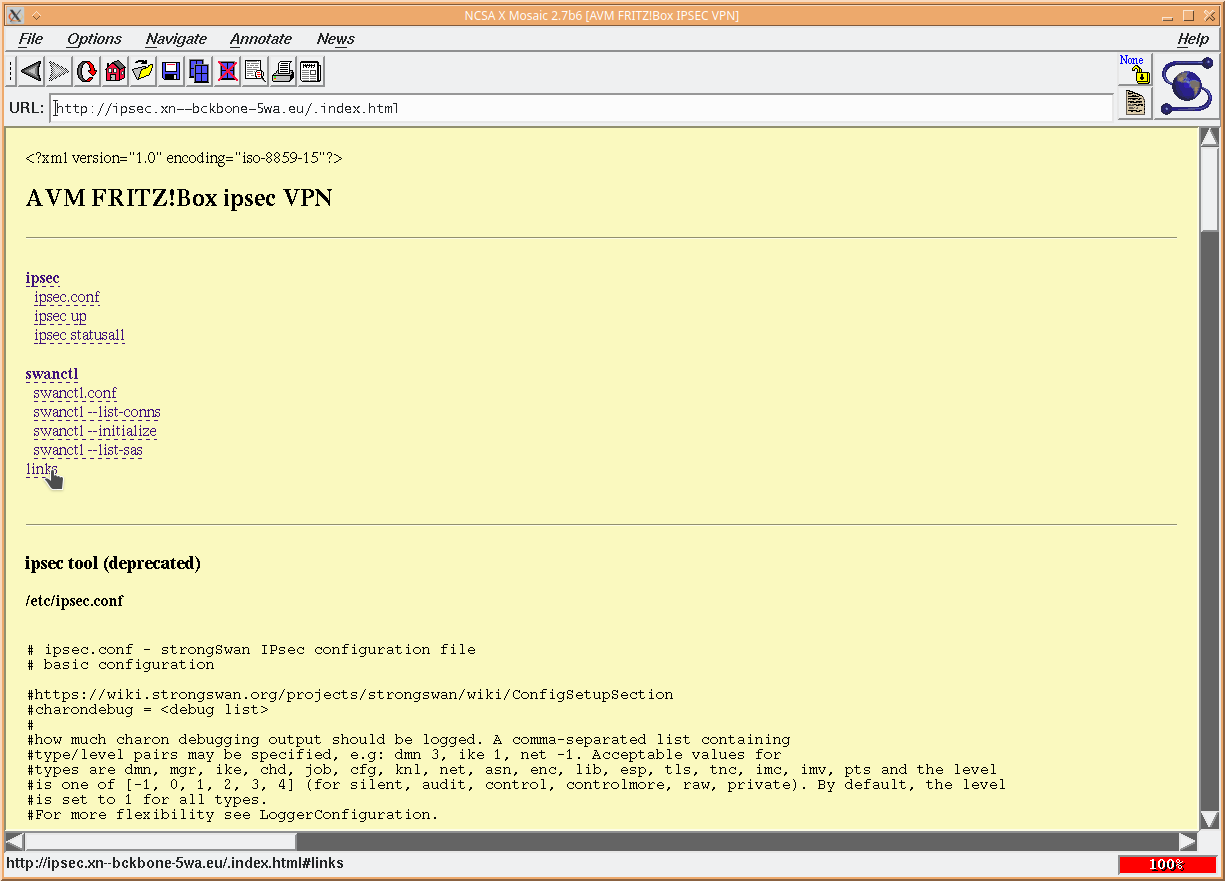The height and width of the screenshot is (881, 1225).
Task: Open the window menu icon in the title bar
Action: [x=15, y=15]
